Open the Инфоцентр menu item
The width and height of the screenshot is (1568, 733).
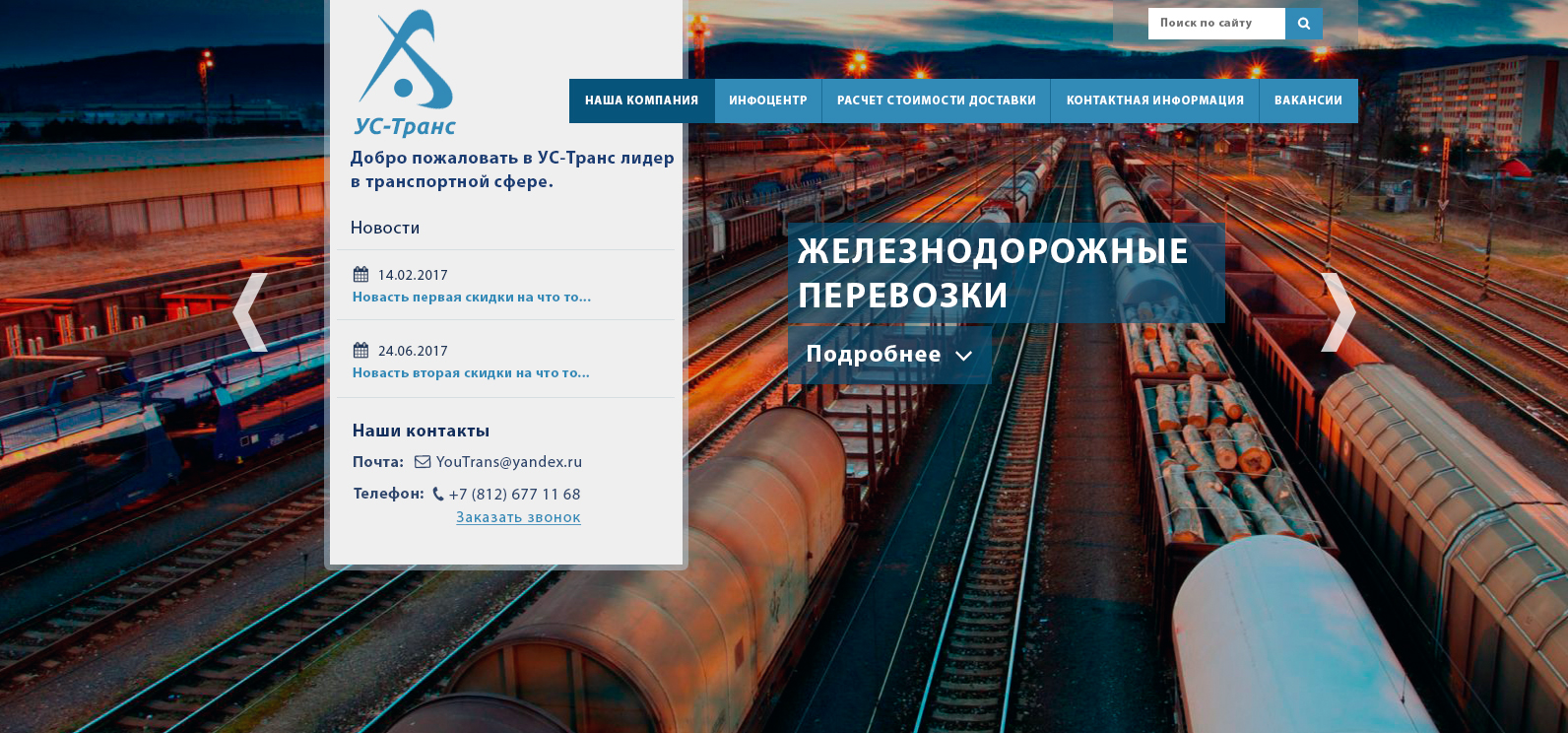tap(768, 100)
